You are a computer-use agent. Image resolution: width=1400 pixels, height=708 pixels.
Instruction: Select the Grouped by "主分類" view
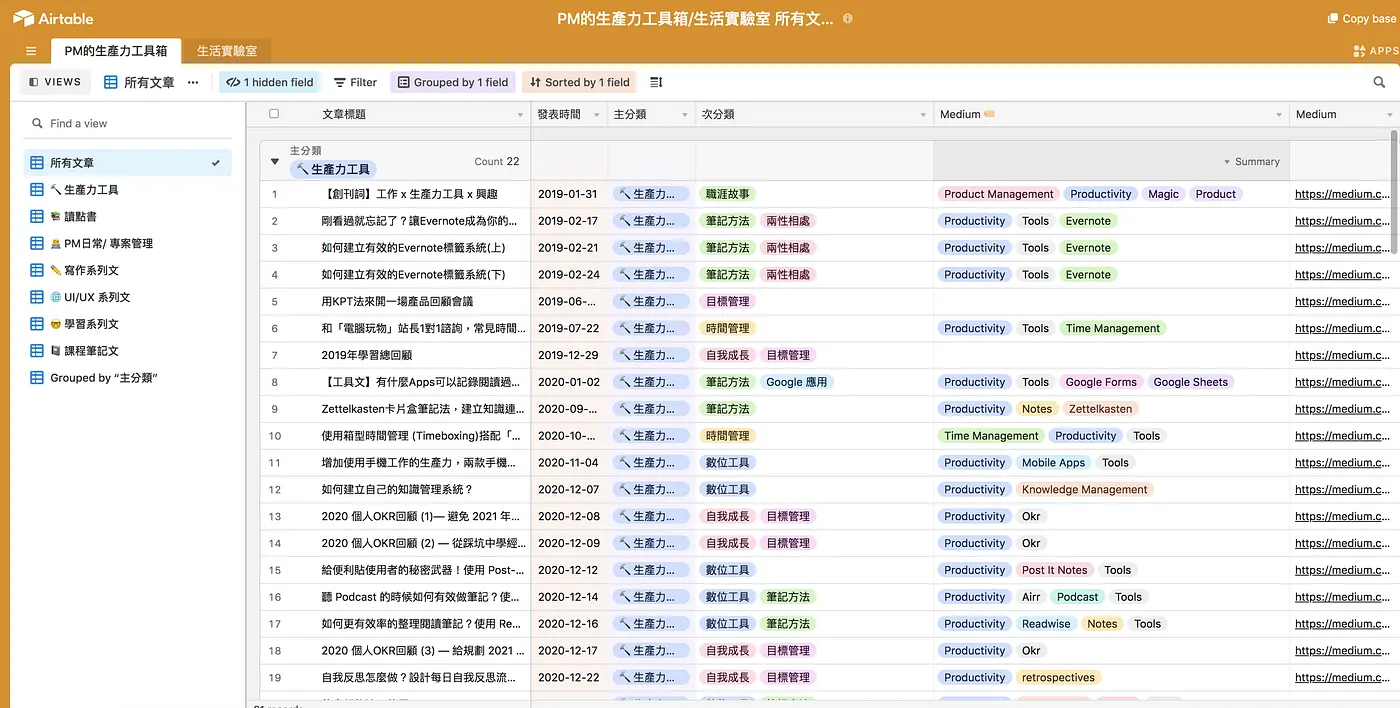128,378
